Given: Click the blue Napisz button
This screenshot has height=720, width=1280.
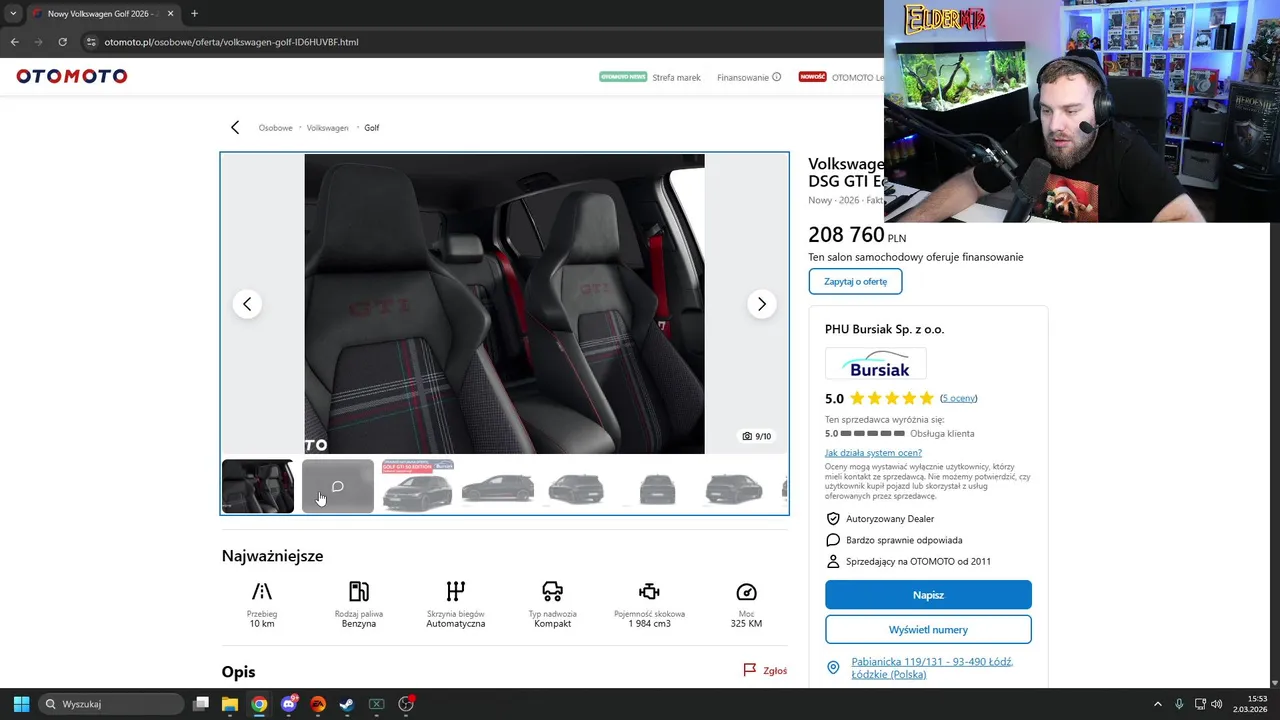Looking at the screenshot, I should pyautogui.click(x=928, y=595).
